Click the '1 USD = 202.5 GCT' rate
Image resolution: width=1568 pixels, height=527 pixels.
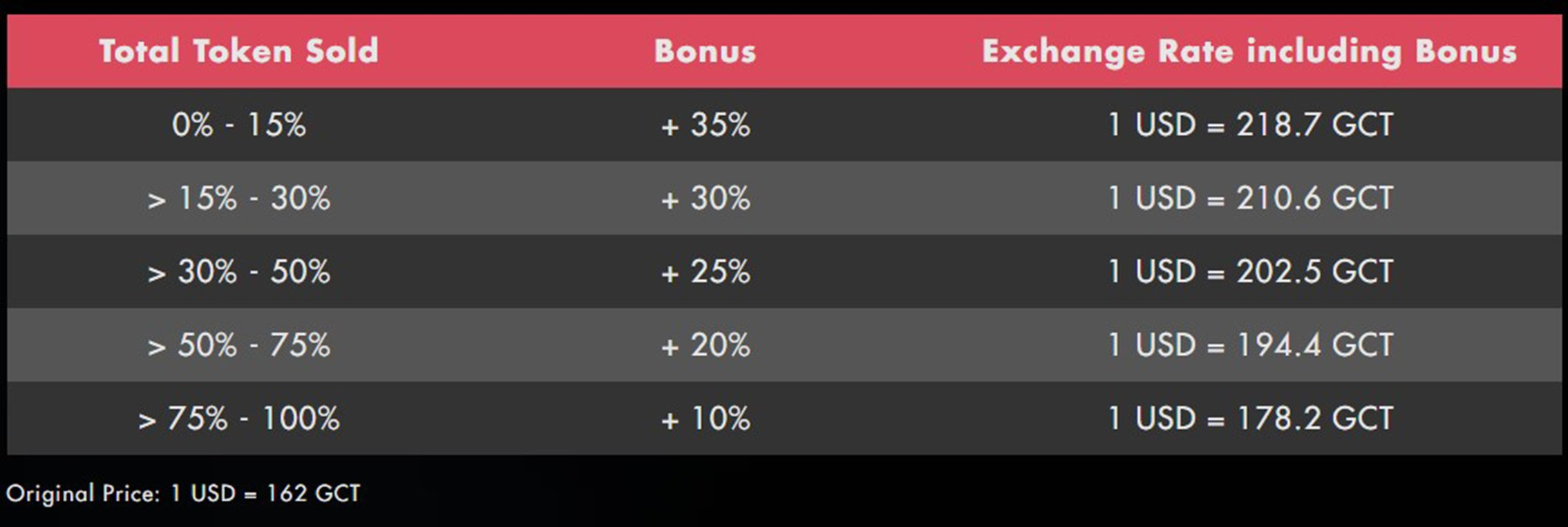tap(1250, 272)
